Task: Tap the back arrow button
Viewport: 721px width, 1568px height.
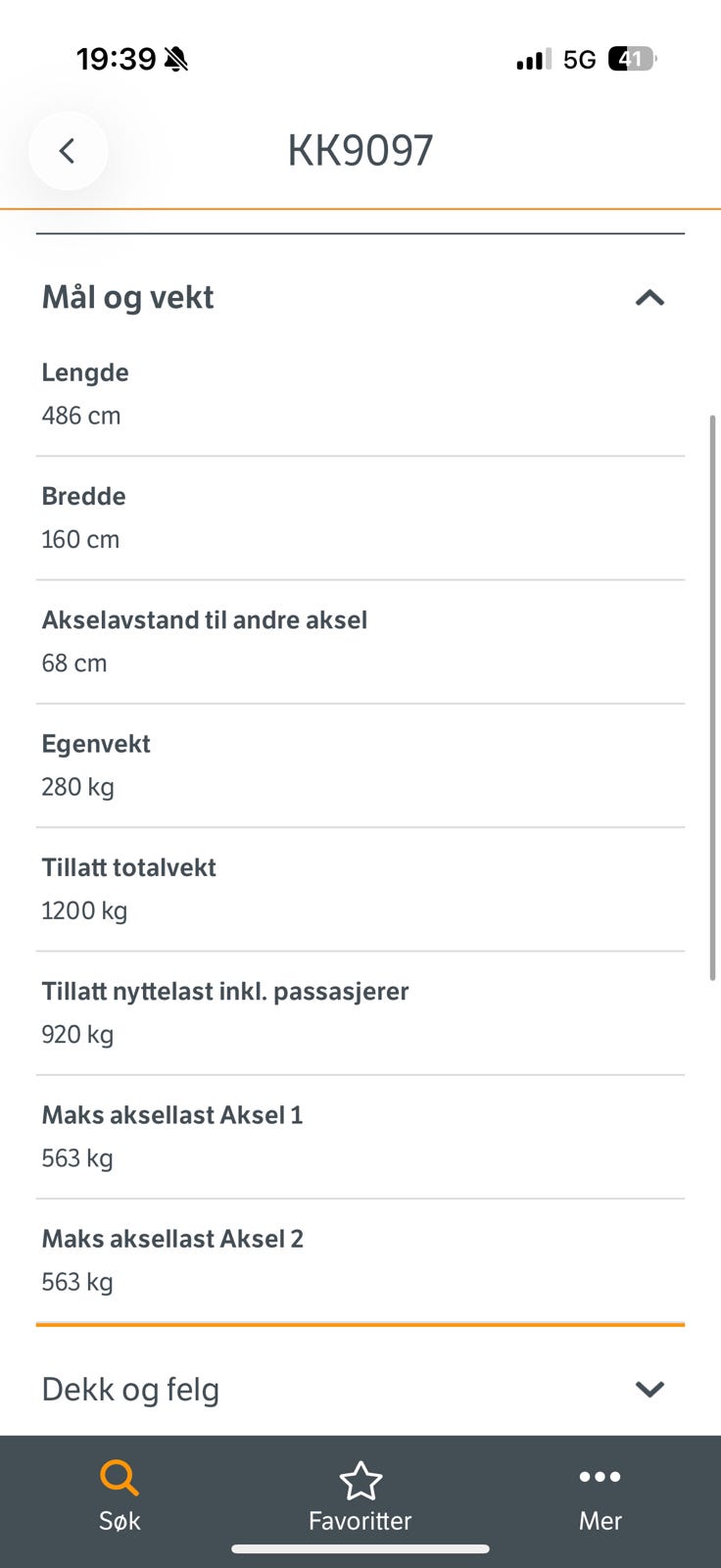Action: point(68,151)
